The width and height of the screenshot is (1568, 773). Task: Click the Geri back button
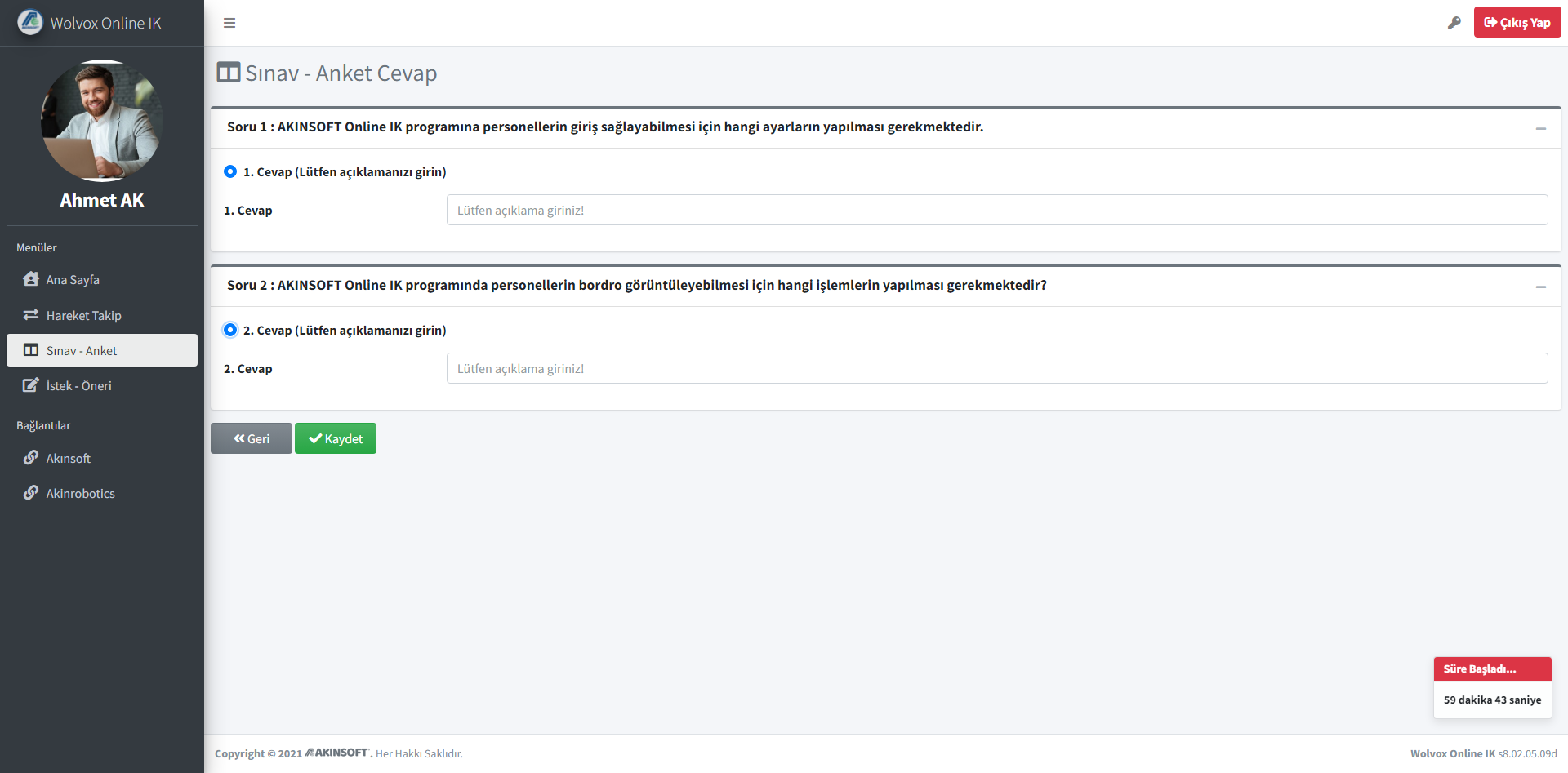pyautogui.click(x=252, y=438)
